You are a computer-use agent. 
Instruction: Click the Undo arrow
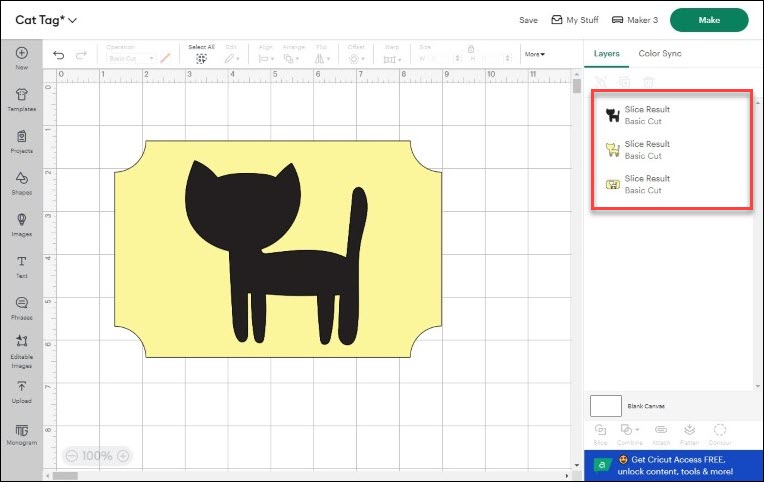coord(58,56)
